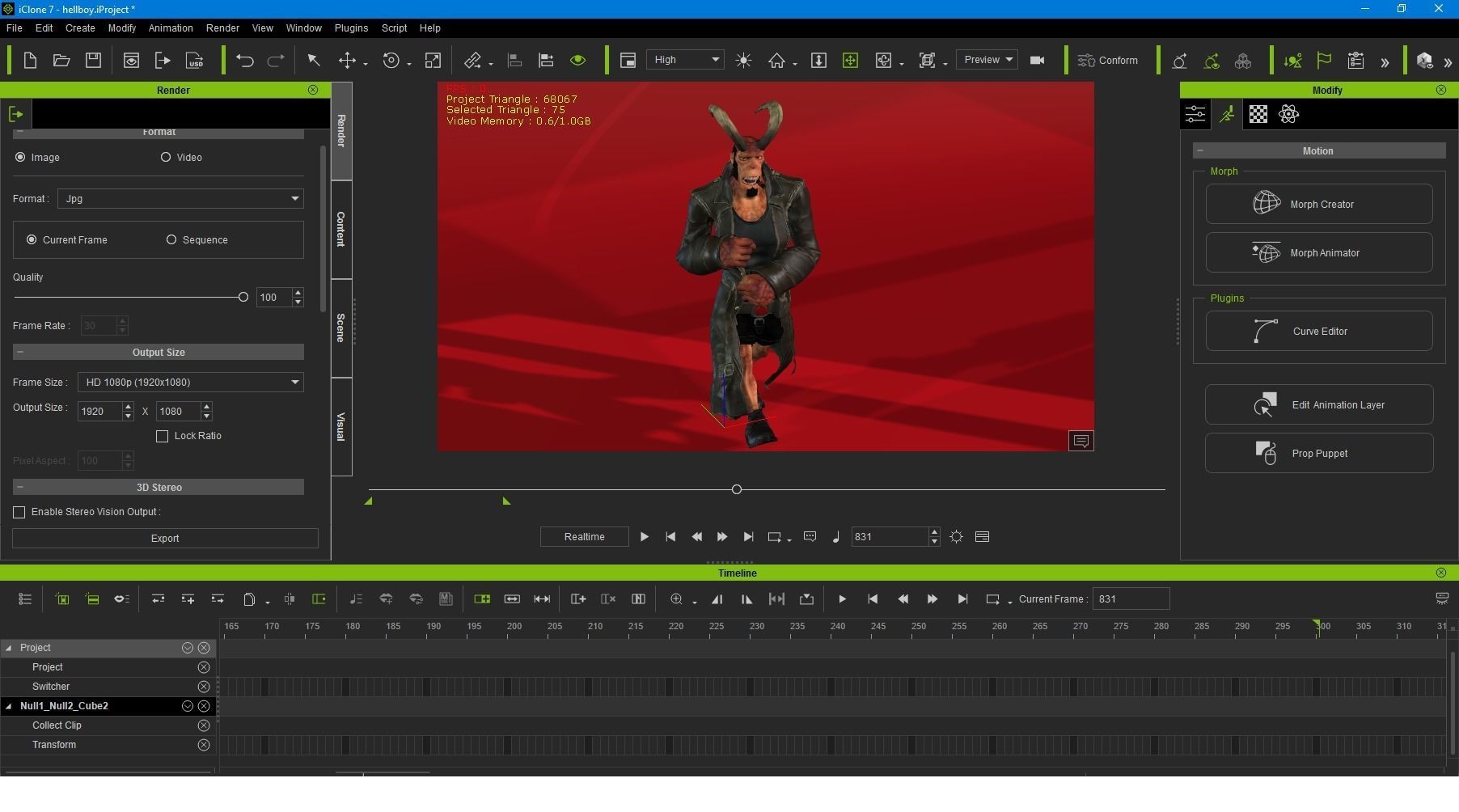Image resolution: width=1459 pixels, height=812 pixels.
Task: Collapse the Motion section
Action: point(1200,151)
